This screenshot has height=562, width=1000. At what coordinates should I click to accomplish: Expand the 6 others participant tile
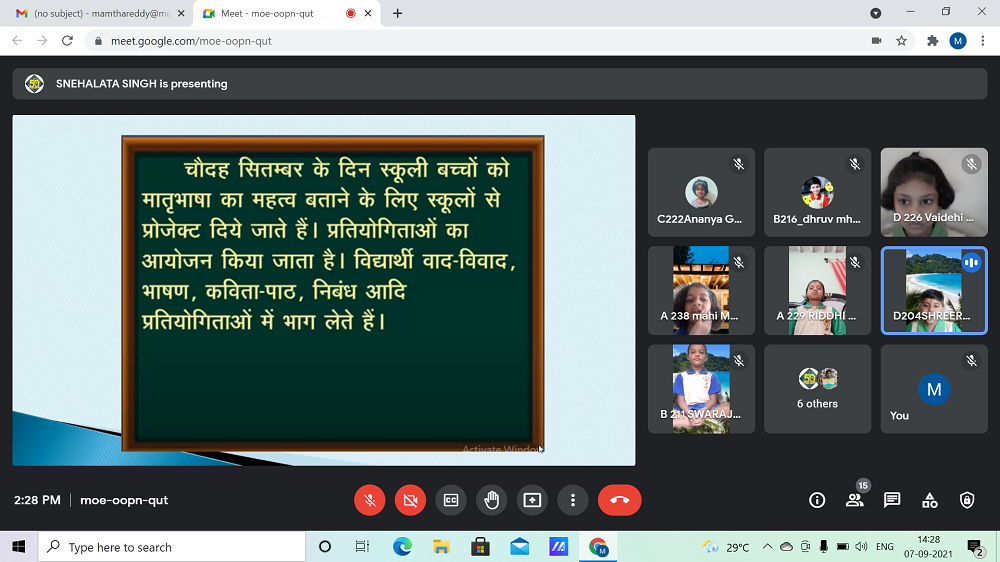tap(817, 389)
